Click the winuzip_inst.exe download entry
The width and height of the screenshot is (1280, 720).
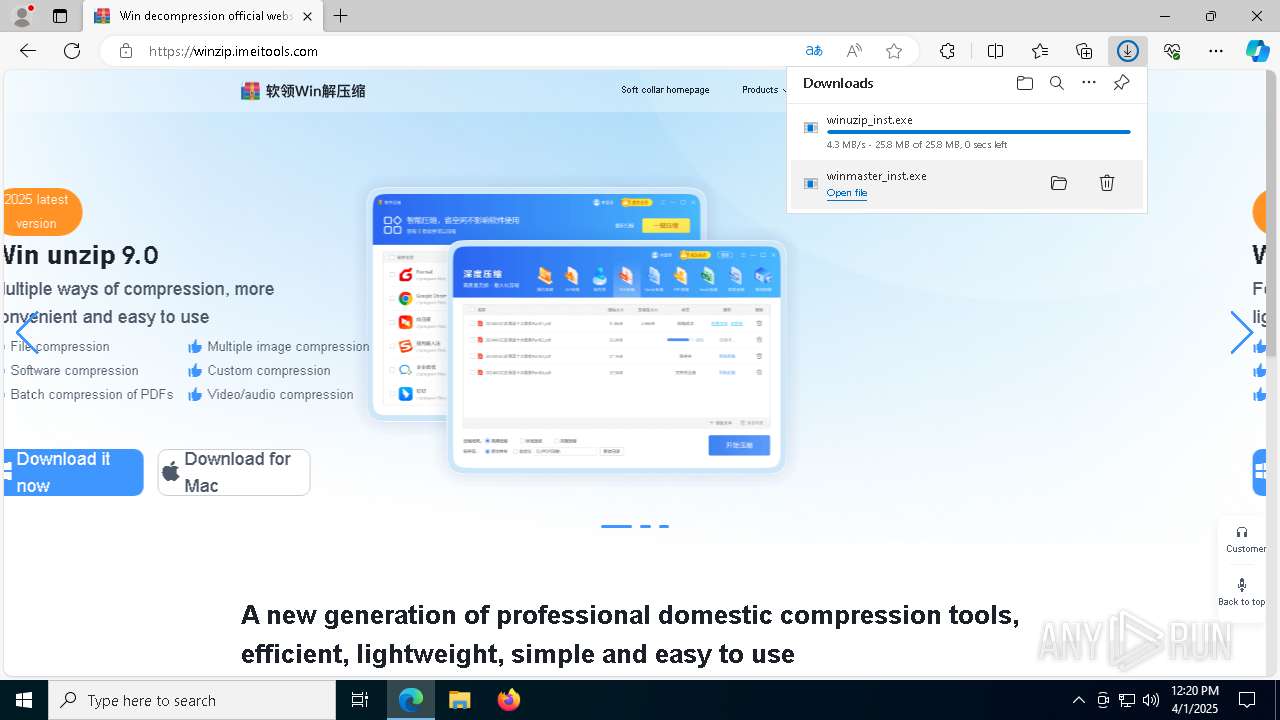click(967, 131)
